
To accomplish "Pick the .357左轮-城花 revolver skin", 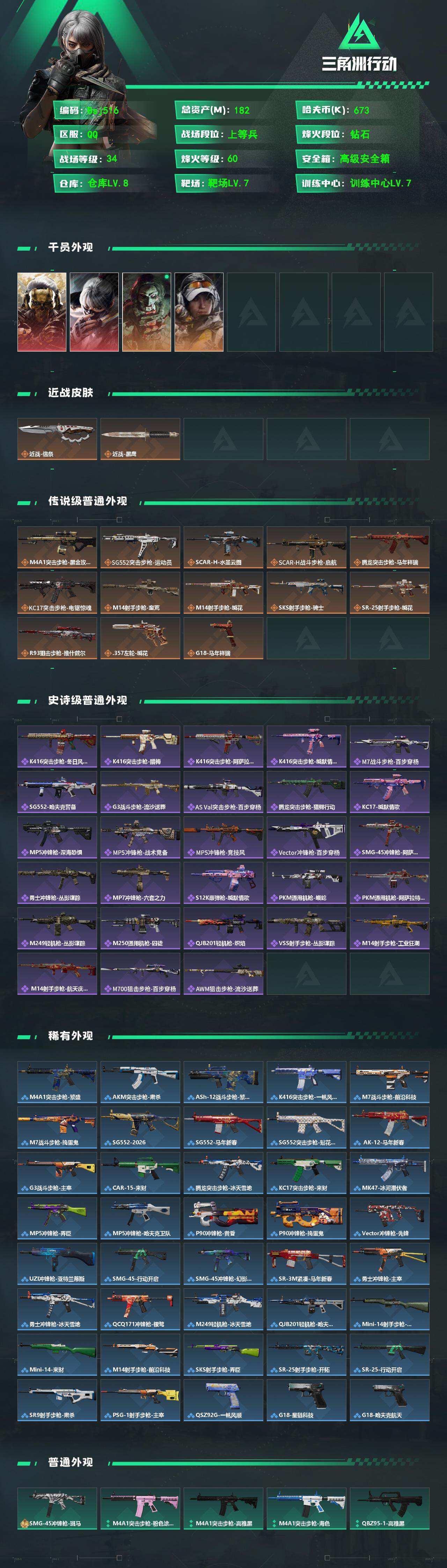I will point(140,638).
